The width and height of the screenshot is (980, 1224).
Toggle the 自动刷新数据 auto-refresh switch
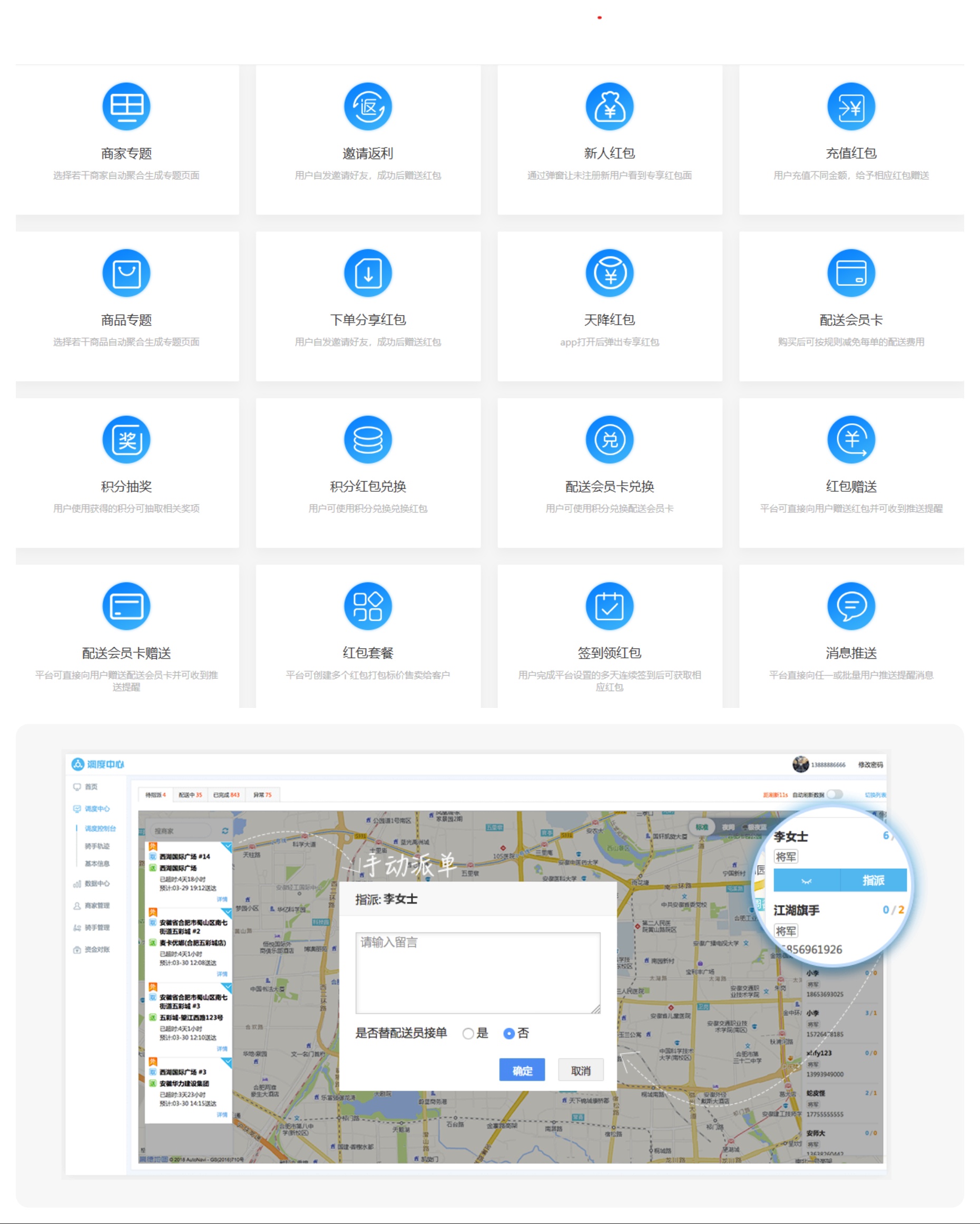(834, 794)
